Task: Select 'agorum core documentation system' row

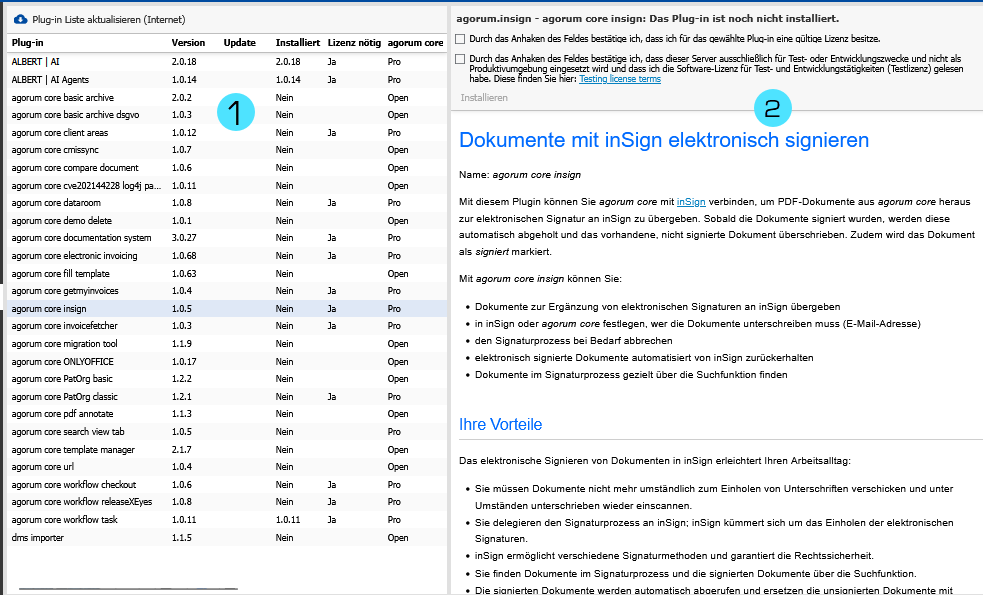Action: [227, 238]
